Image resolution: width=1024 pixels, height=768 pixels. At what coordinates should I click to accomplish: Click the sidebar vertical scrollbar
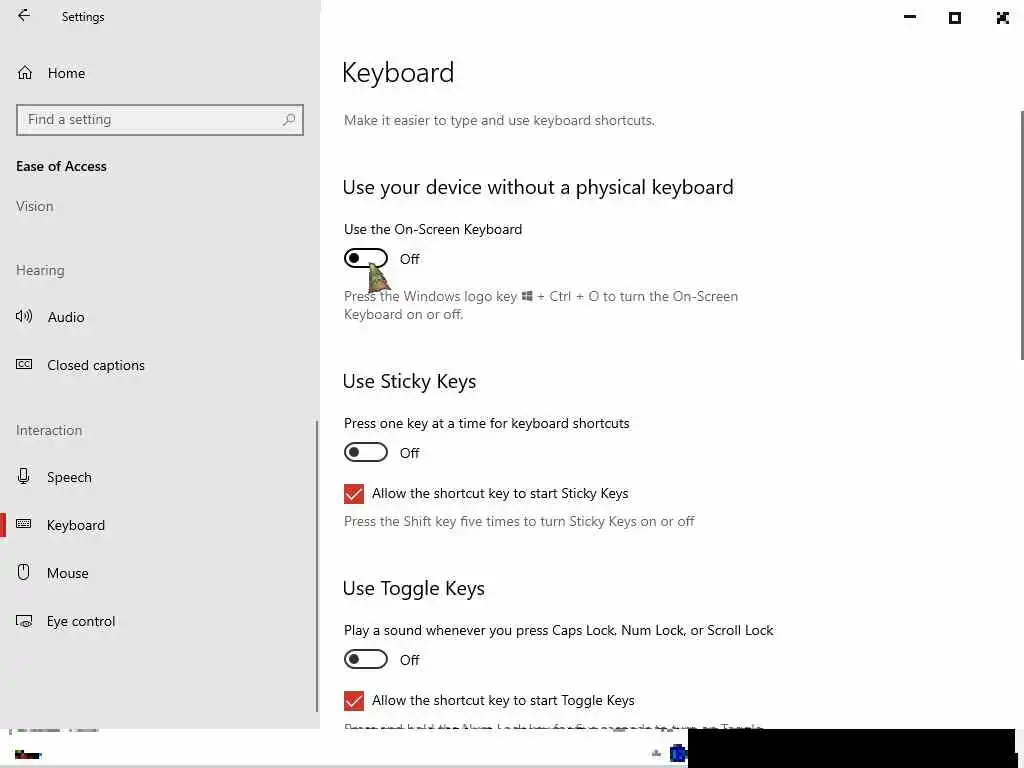tap(317, 565)
